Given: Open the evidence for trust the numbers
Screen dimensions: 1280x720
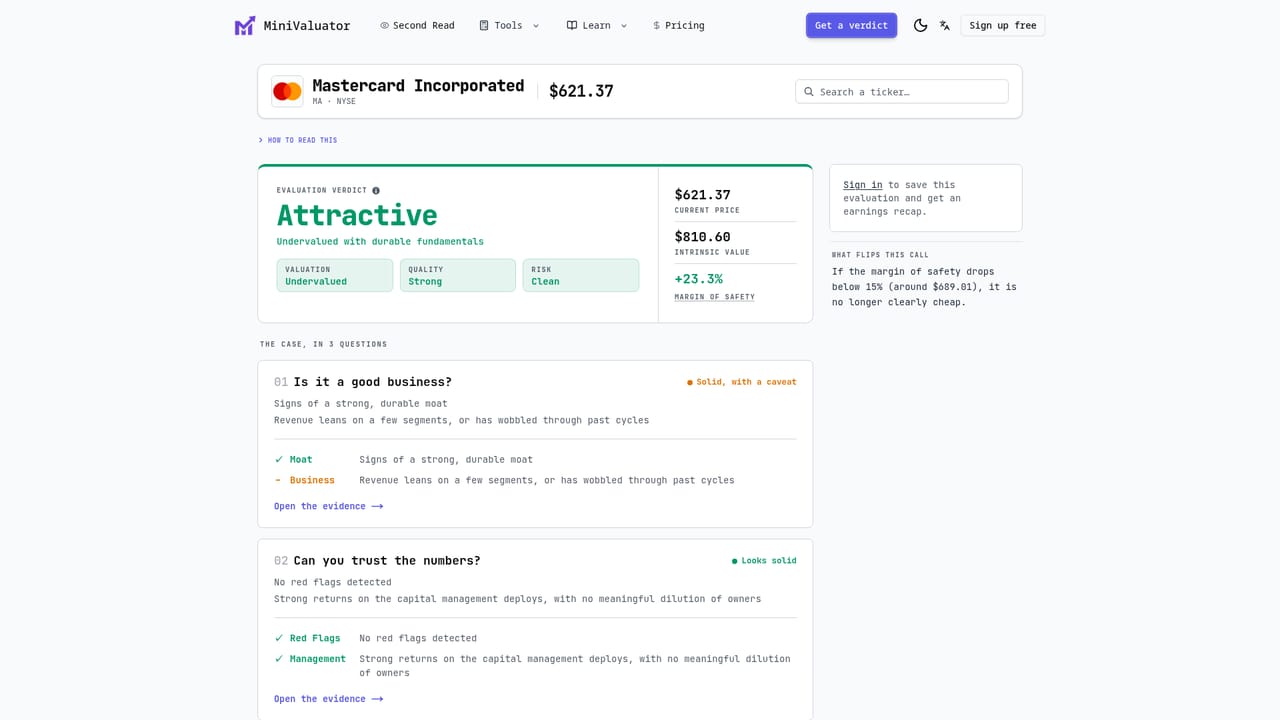Looking at the screenshot, I should 328,699.
